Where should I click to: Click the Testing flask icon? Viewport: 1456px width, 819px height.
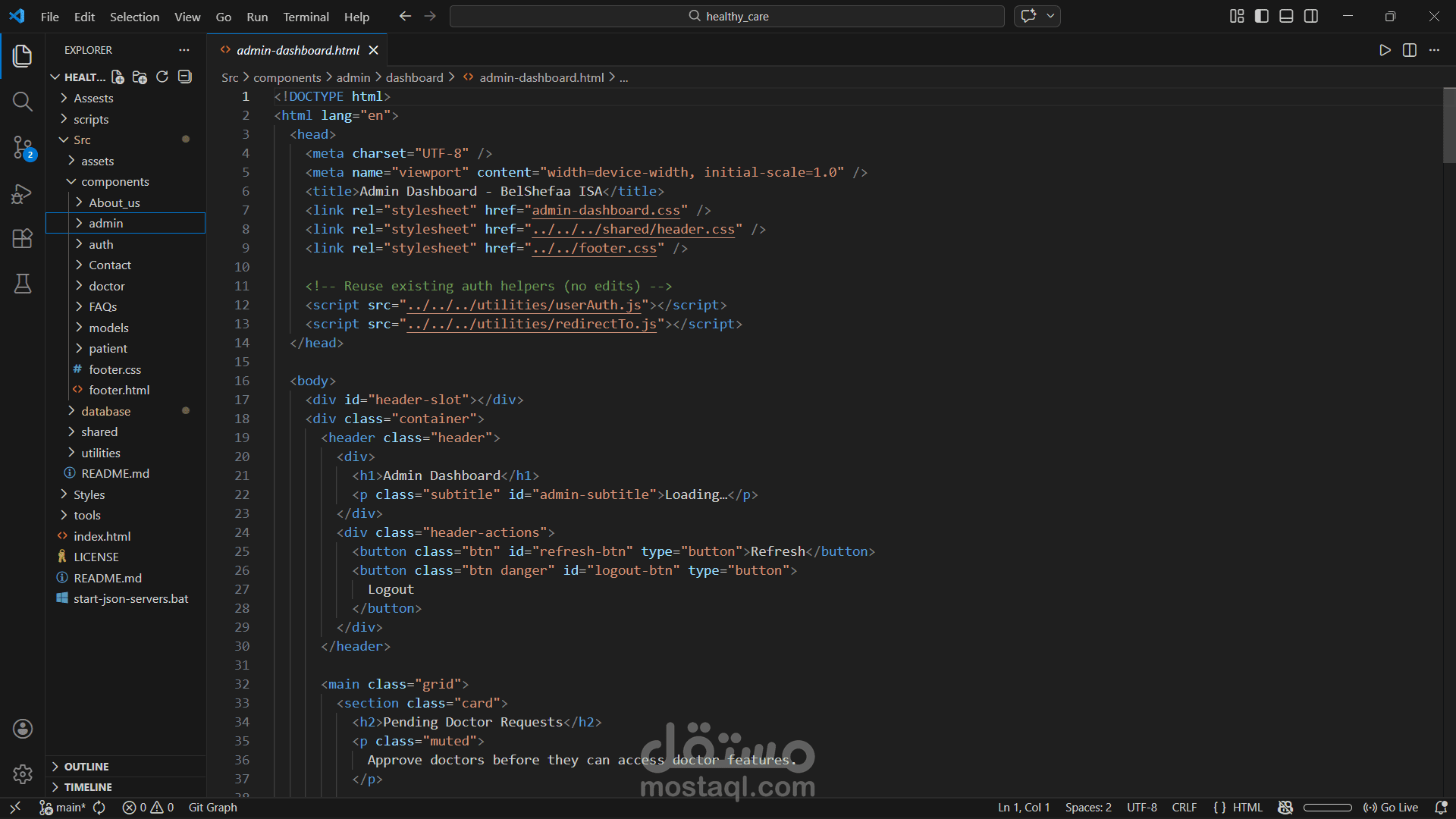[23, 284]
